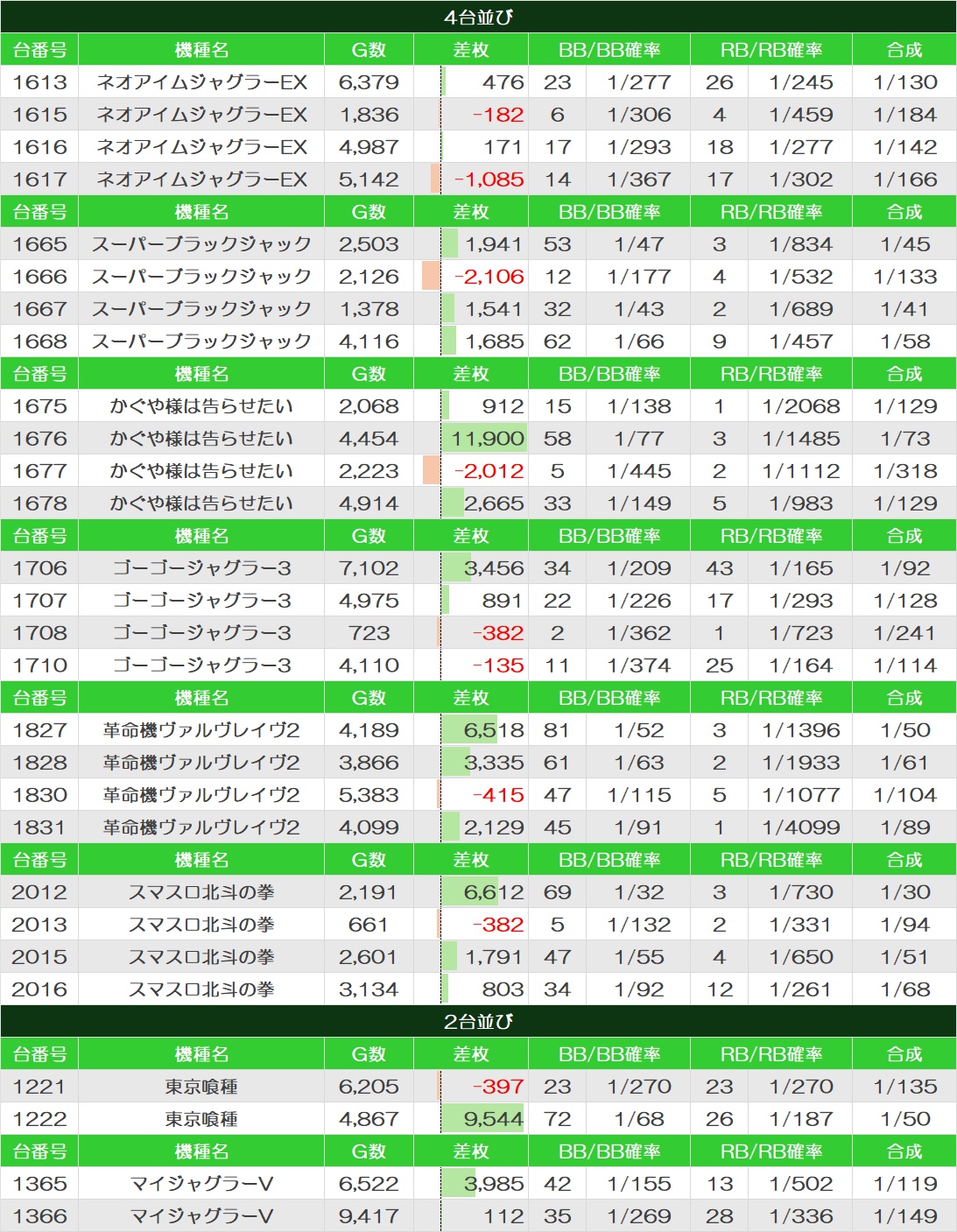
Task: Select machine number 1665
Action: click(x=39, y=244)
